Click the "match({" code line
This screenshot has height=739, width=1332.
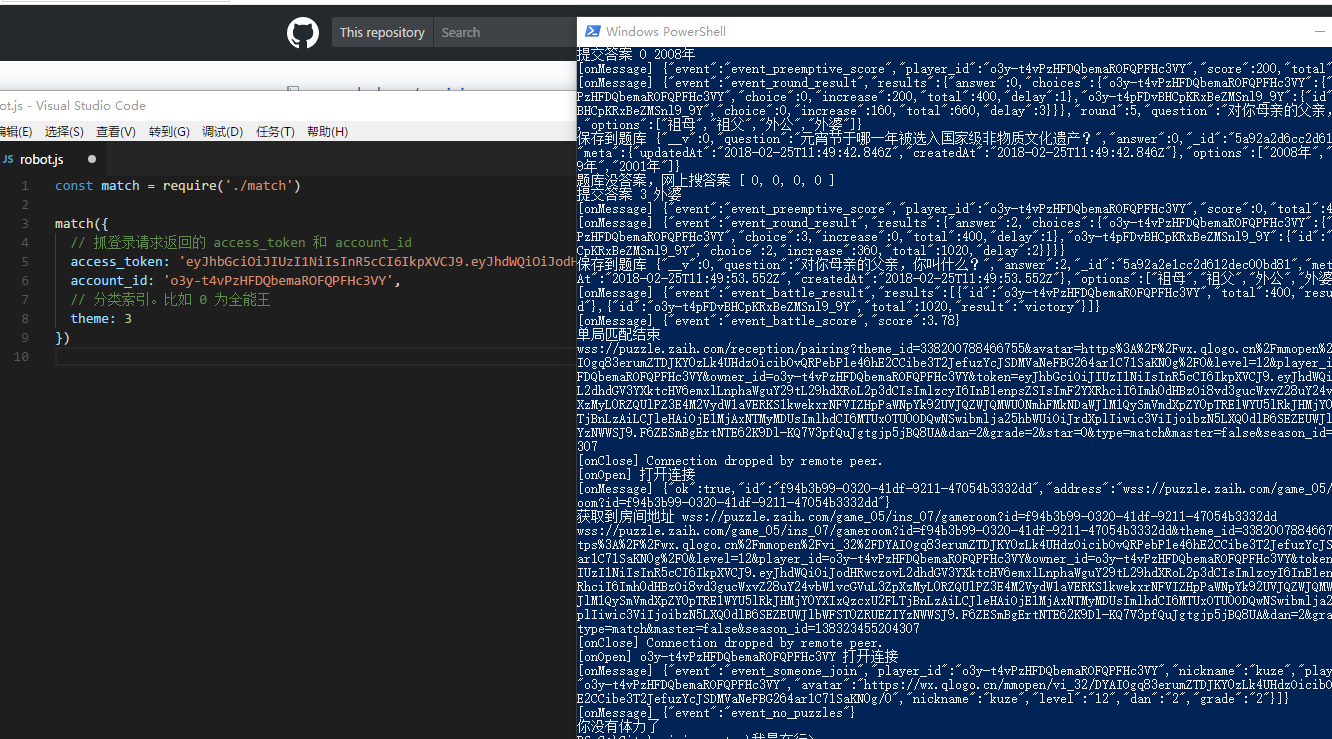[x=82, y=224]
